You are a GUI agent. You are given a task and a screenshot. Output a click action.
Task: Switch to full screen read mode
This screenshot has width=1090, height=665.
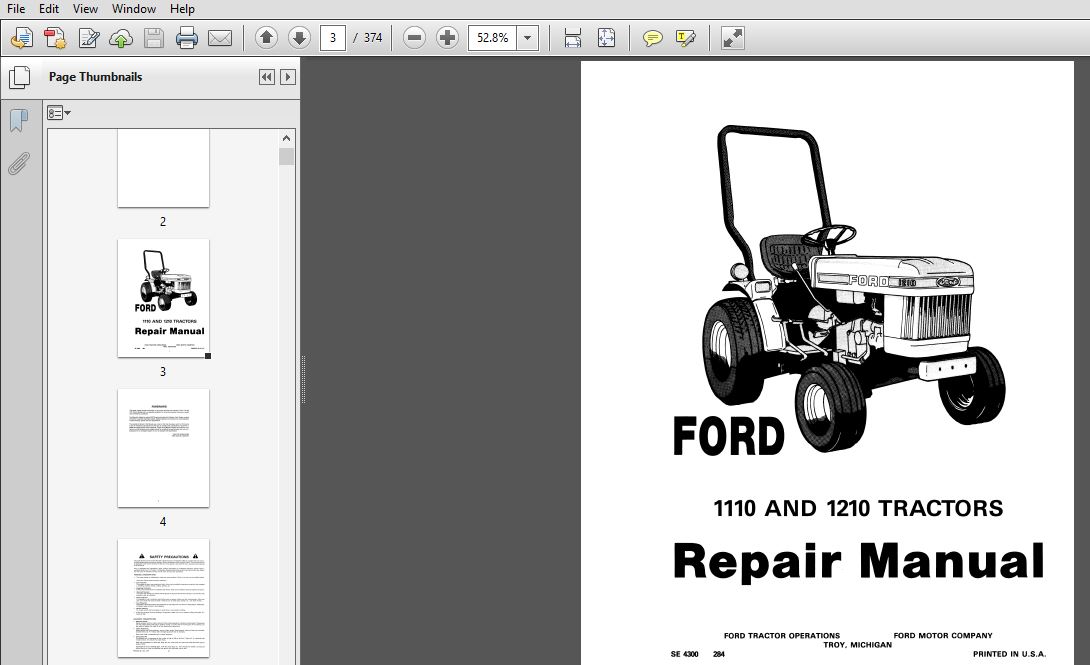click(733, 39)
